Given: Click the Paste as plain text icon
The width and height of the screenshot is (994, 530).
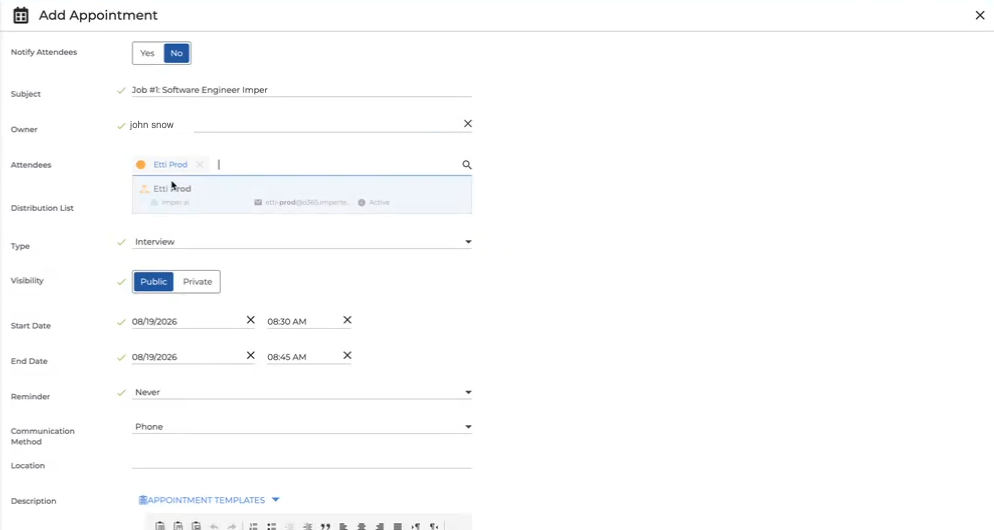Looking at the screenshot, I should point(178,526).
